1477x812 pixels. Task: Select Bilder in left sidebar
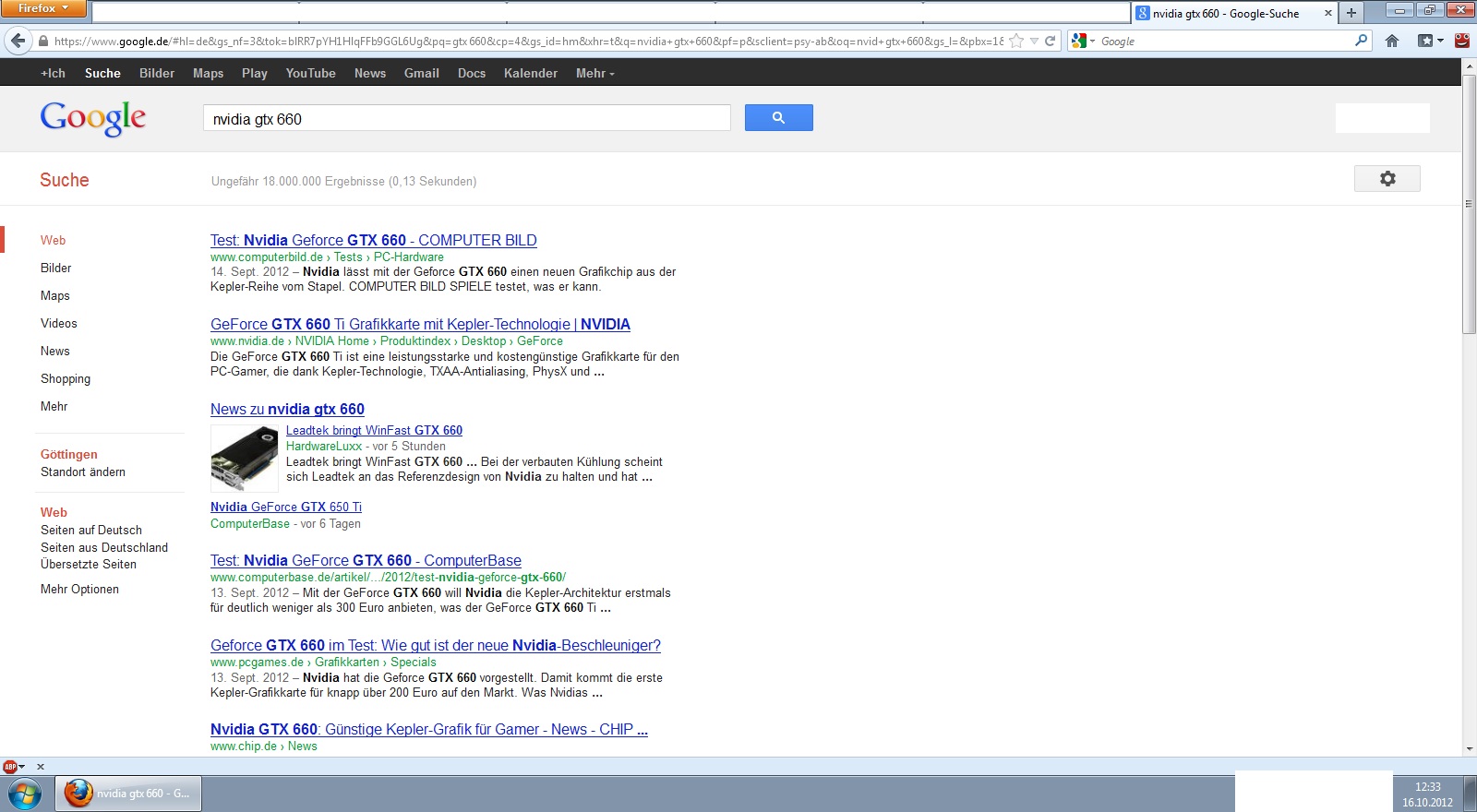[x=55, y=268]
